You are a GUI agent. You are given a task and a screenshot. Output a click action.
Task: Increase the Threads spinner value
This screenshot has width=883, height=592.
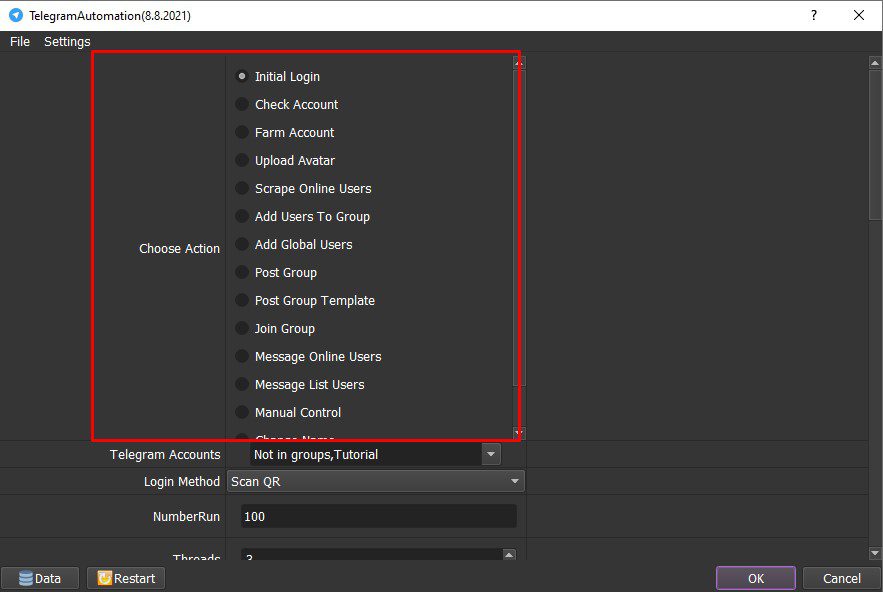coord(509,554)
